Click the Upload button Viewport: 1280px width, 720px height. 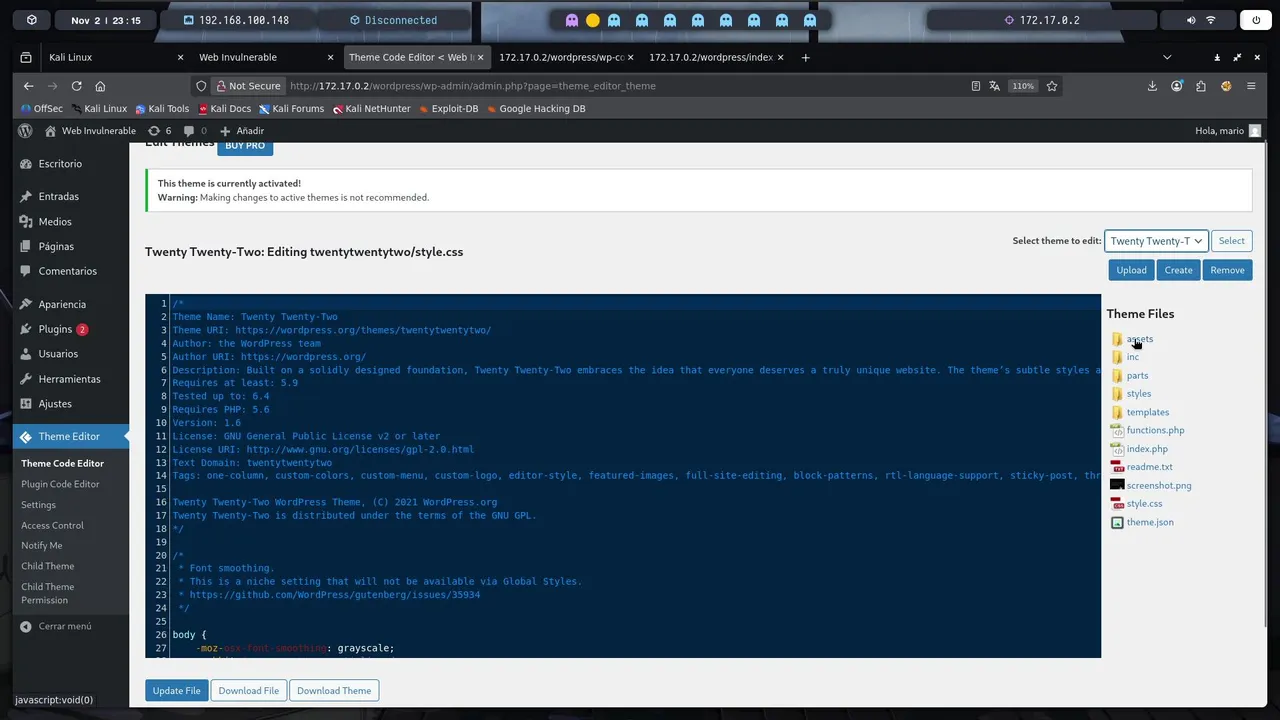pyautogui.click(x=1131, y=270)
